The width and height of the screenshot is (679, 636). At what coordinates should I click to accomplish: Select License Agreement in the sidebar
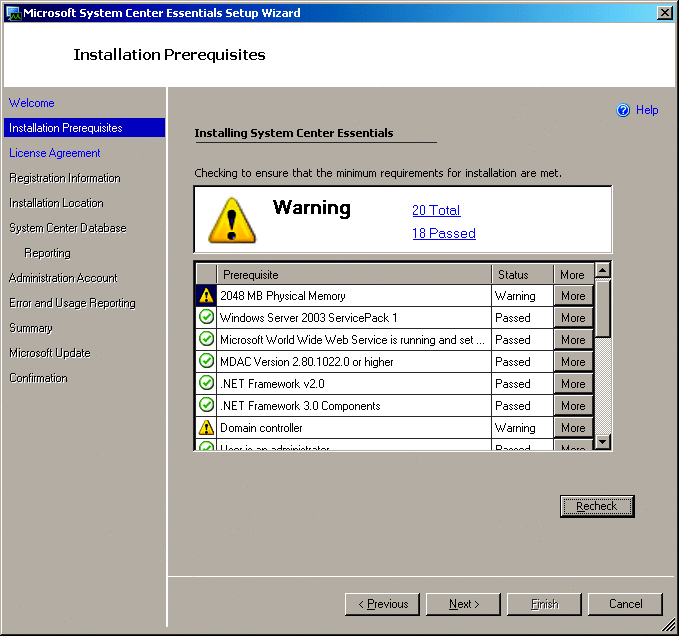point(55,153)
